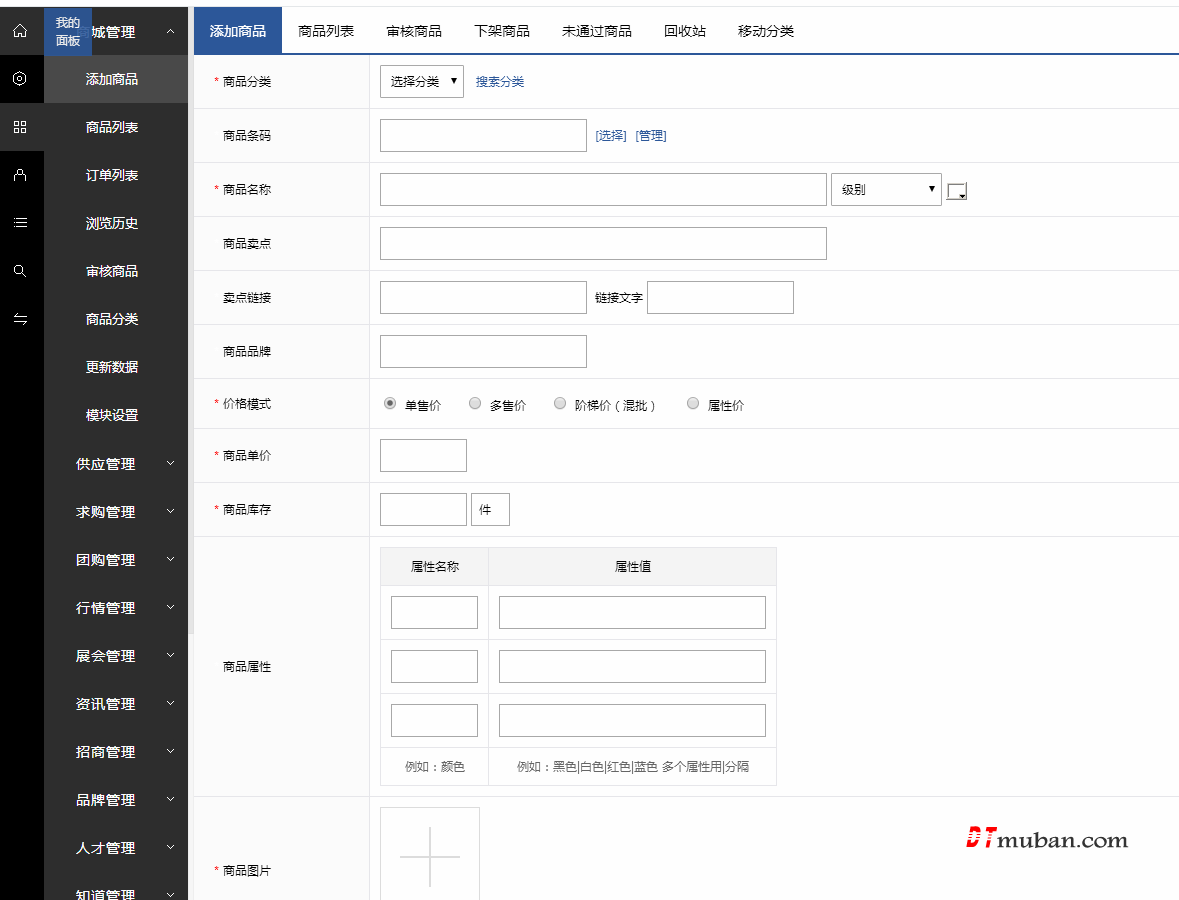Click the 搜索分类 link
Image resolution: width=1179 pixels, height=900 pixels.
(x=500, y=82)
